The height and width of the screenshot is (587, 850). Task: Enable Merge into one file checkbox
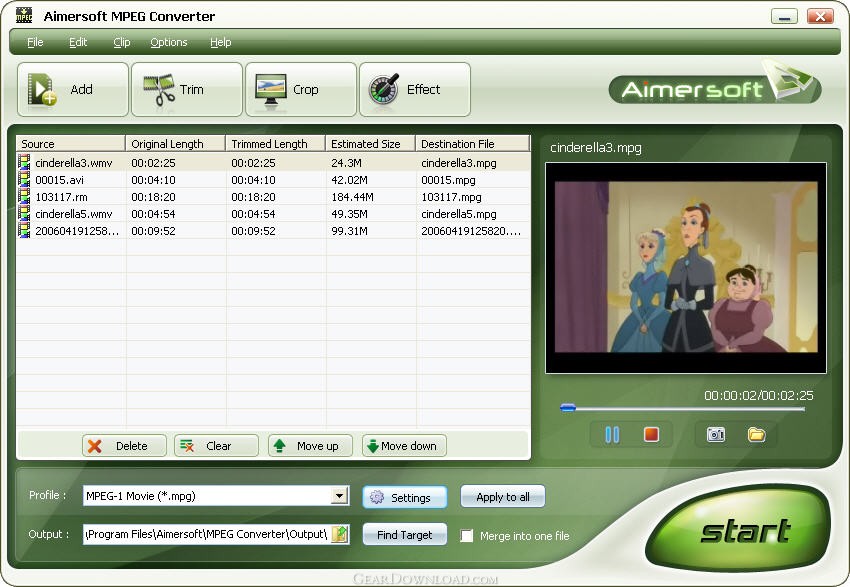[466, 536]
